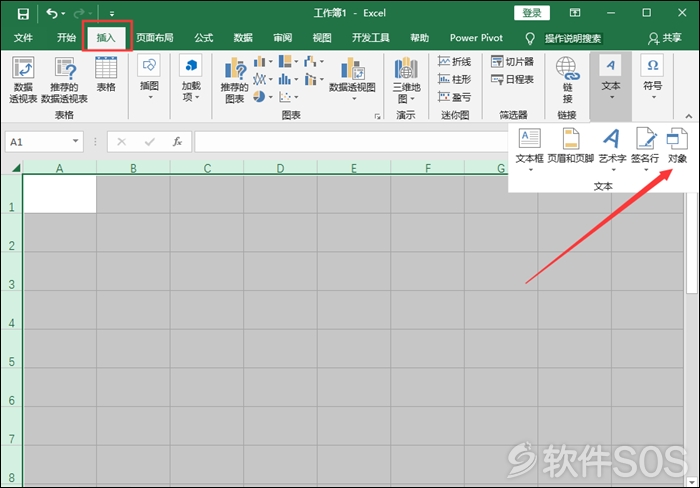Open the 插图 illustrations dropdown
Viewport: 700px width, 488px height.
click(x=149, y=77)
